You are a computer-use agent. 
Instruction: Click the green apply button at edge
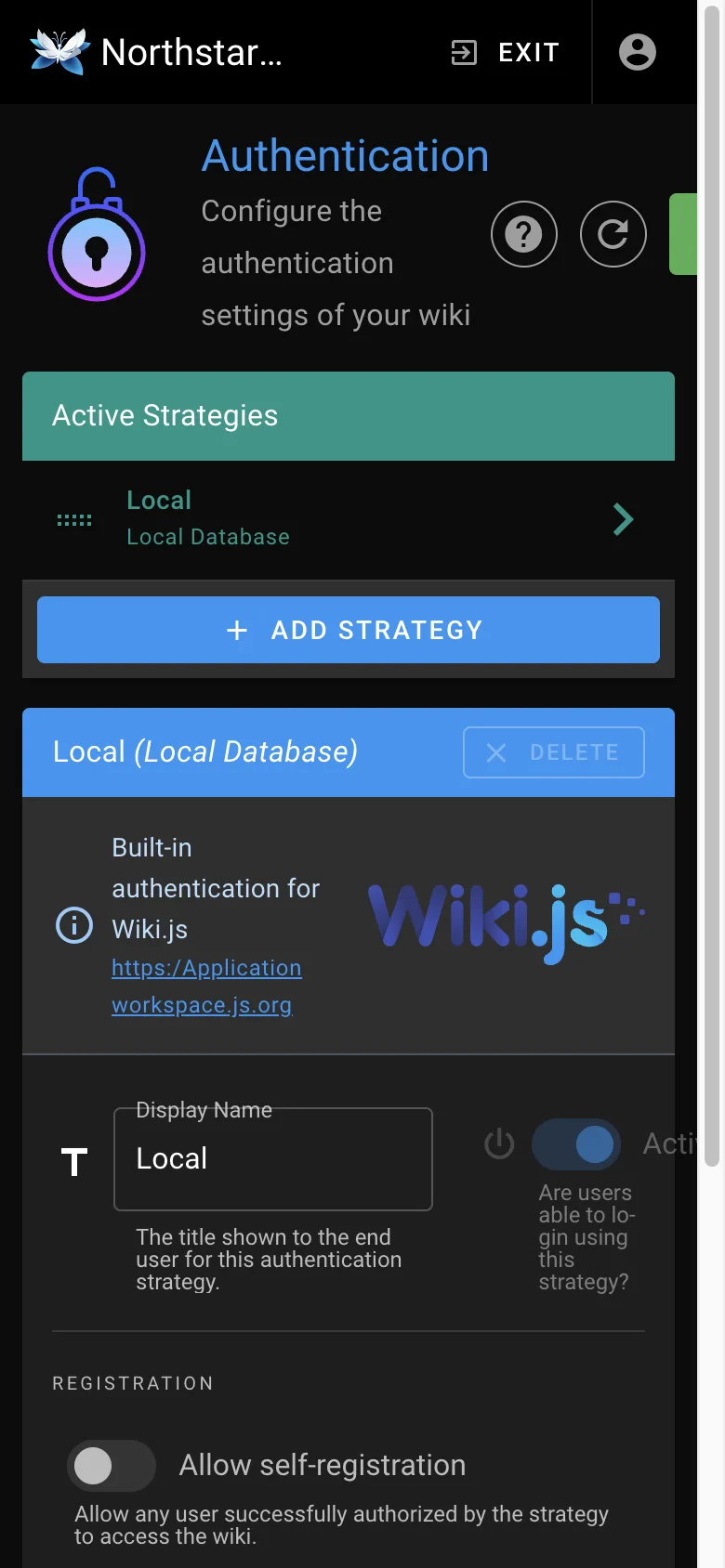coord(683,234)
